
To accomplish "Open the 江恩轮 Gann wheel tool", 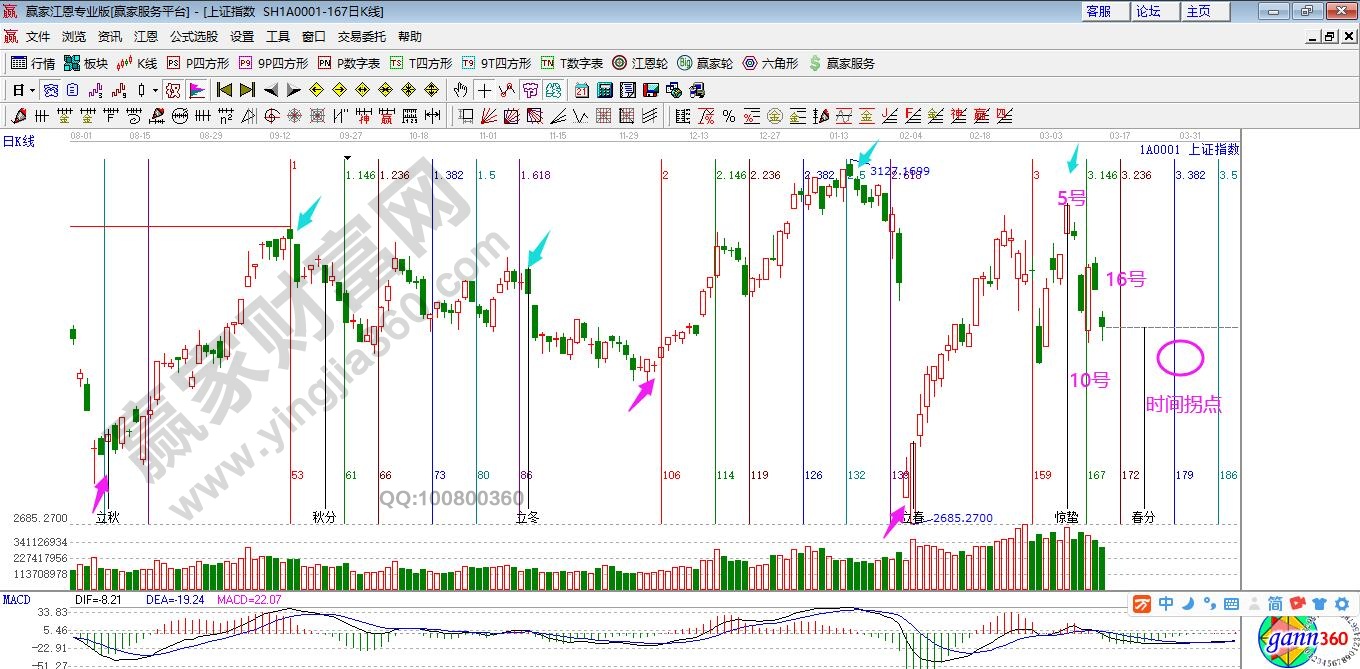I will coord(641,63).
